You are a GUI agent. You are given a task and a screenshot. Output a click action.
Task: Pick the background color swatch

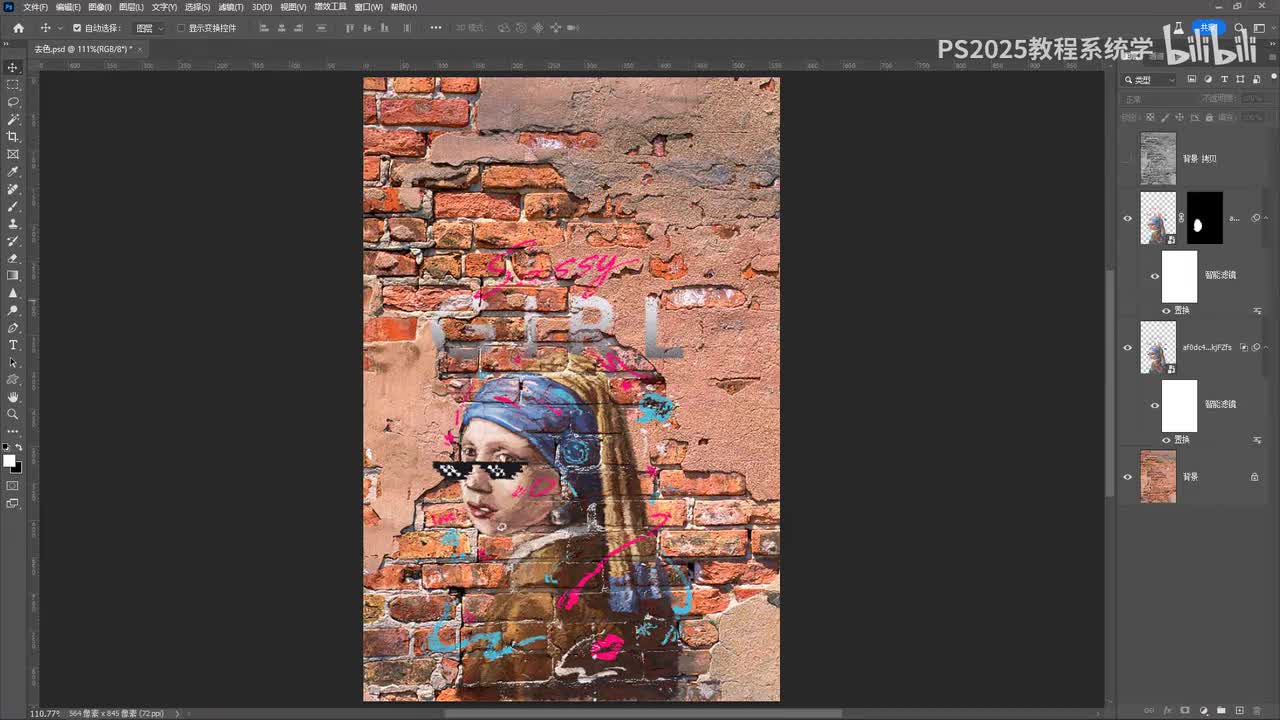(x=17, y=468)
